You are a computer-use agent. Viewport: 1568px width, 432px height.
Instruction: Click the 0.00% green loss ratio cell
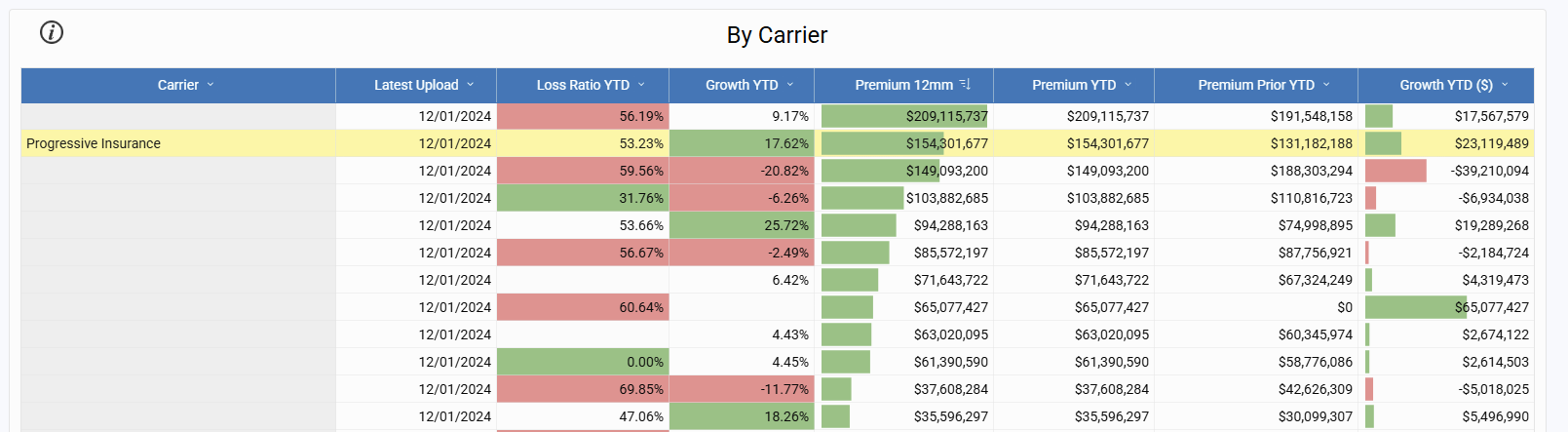click(x=583, y=362)
